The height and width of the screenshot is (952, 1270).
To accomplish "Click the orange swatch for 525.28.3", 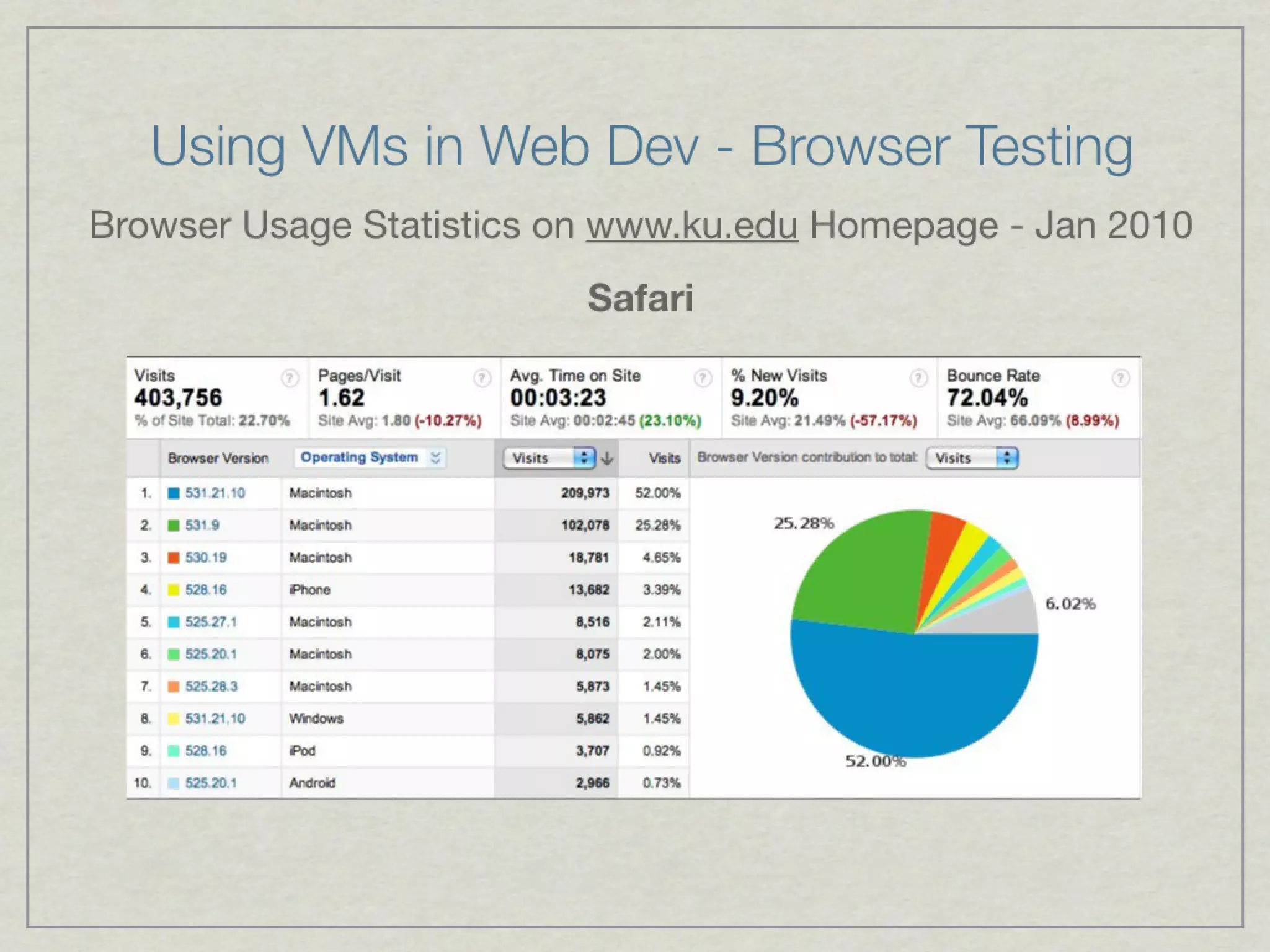I will [x=174, y=687].
